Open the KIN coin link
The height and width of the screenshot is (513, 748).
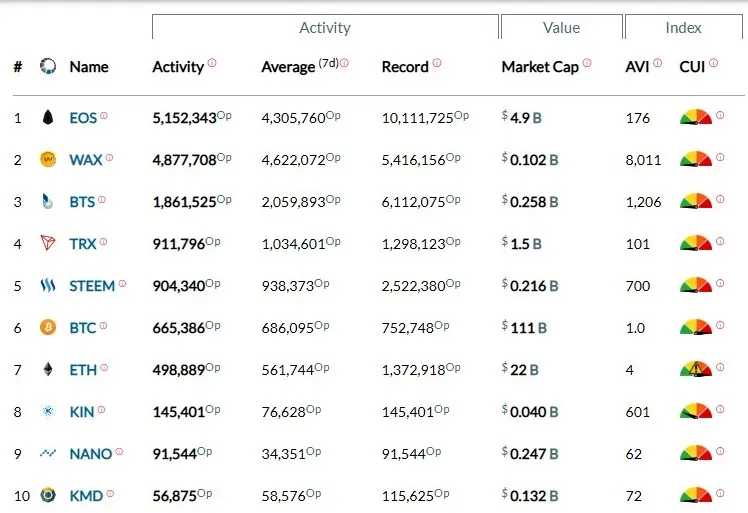[82, 412]
